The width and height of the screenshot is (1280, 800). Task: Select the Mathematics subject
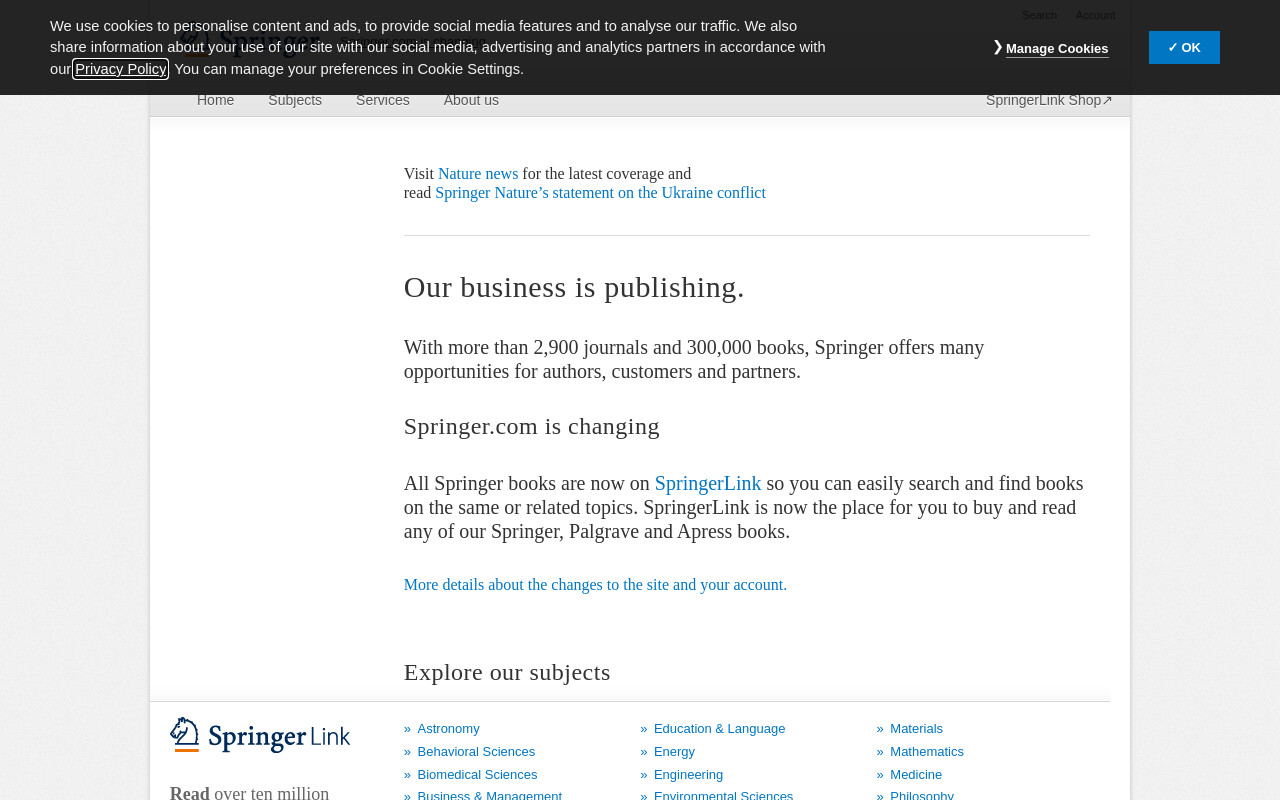[927, 752]
